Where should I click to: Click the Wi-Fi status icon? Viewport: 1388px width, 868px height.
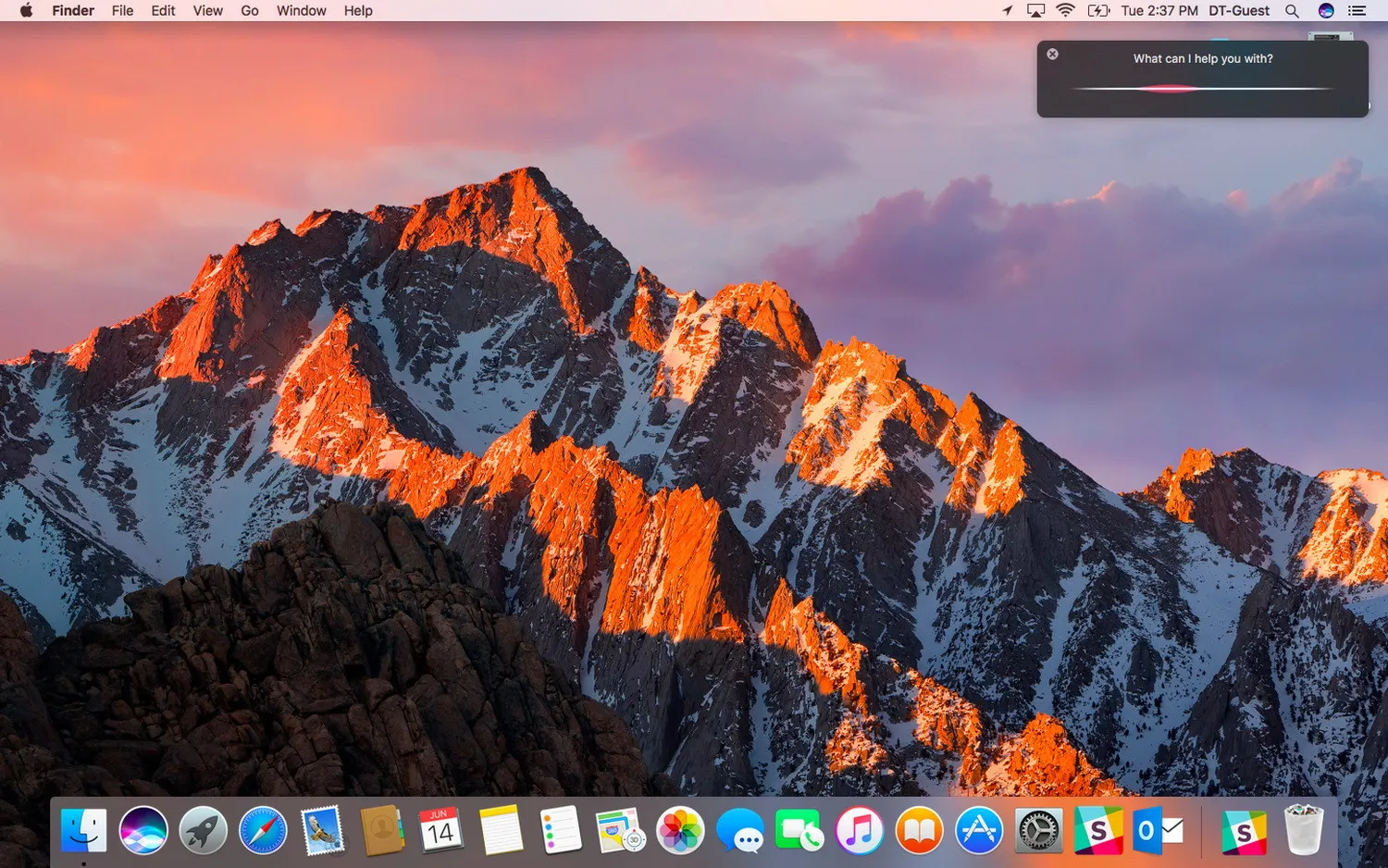pos(1066,10)
